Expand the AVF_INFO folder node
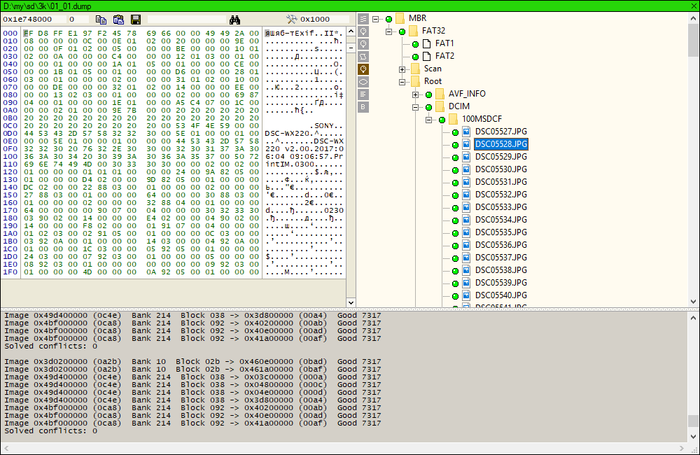The width and height of the screenshot is (700, 455). coord(414,94)
